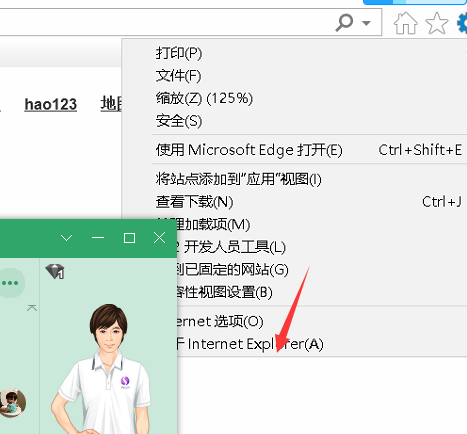Viewport: 467px width, 434px height.
Task: Click the blue gear tools icon
Action: tap(462, 23)
